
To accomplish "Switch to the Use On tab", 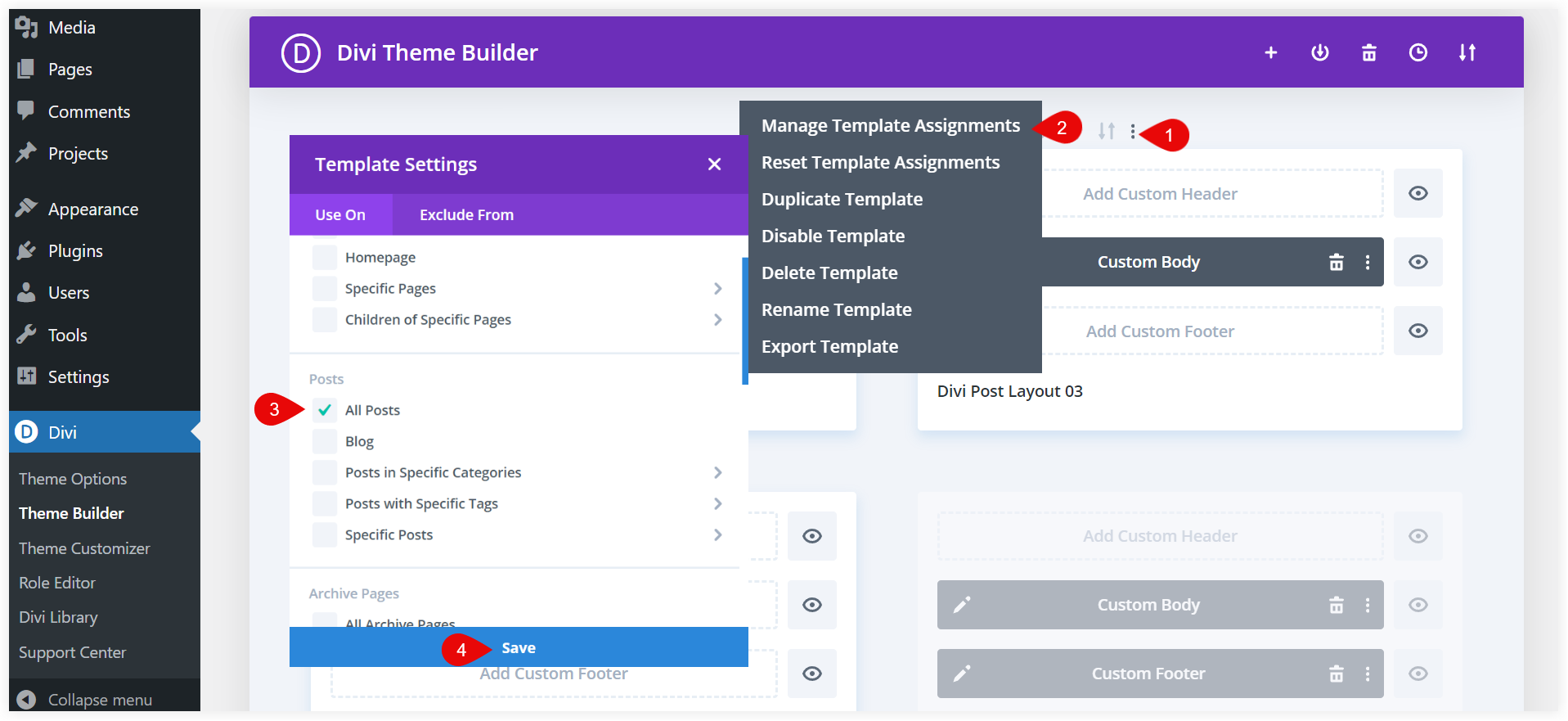I will [340, 214].
